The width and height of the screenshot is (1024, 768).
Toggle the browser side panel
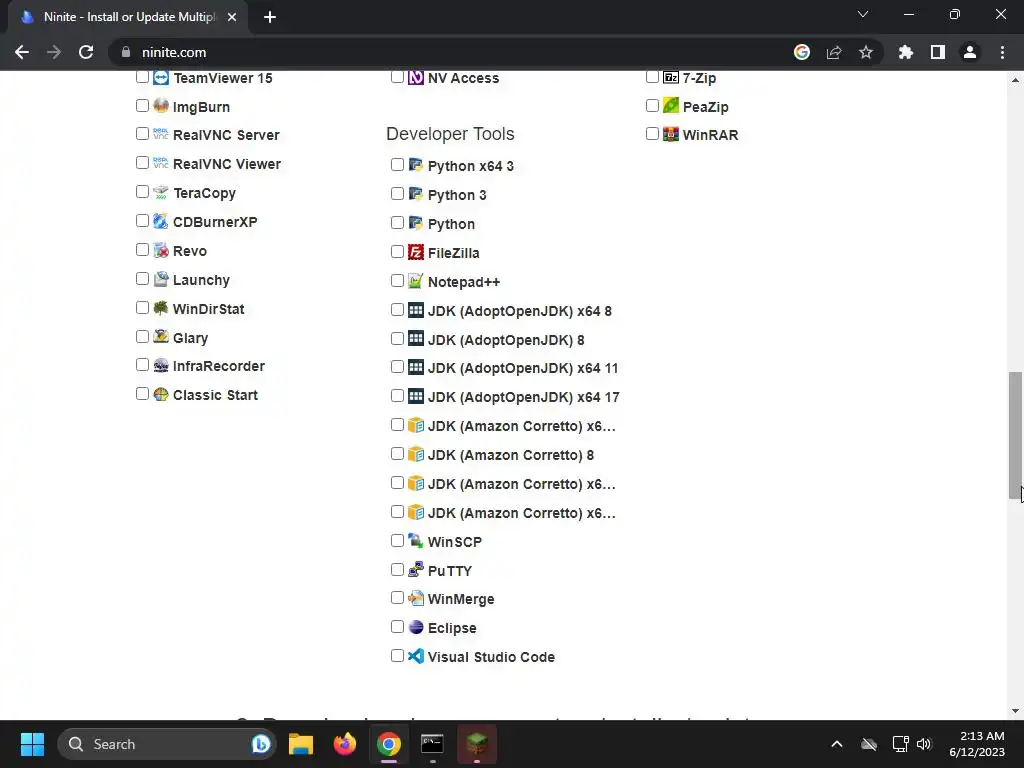(938, 52)
